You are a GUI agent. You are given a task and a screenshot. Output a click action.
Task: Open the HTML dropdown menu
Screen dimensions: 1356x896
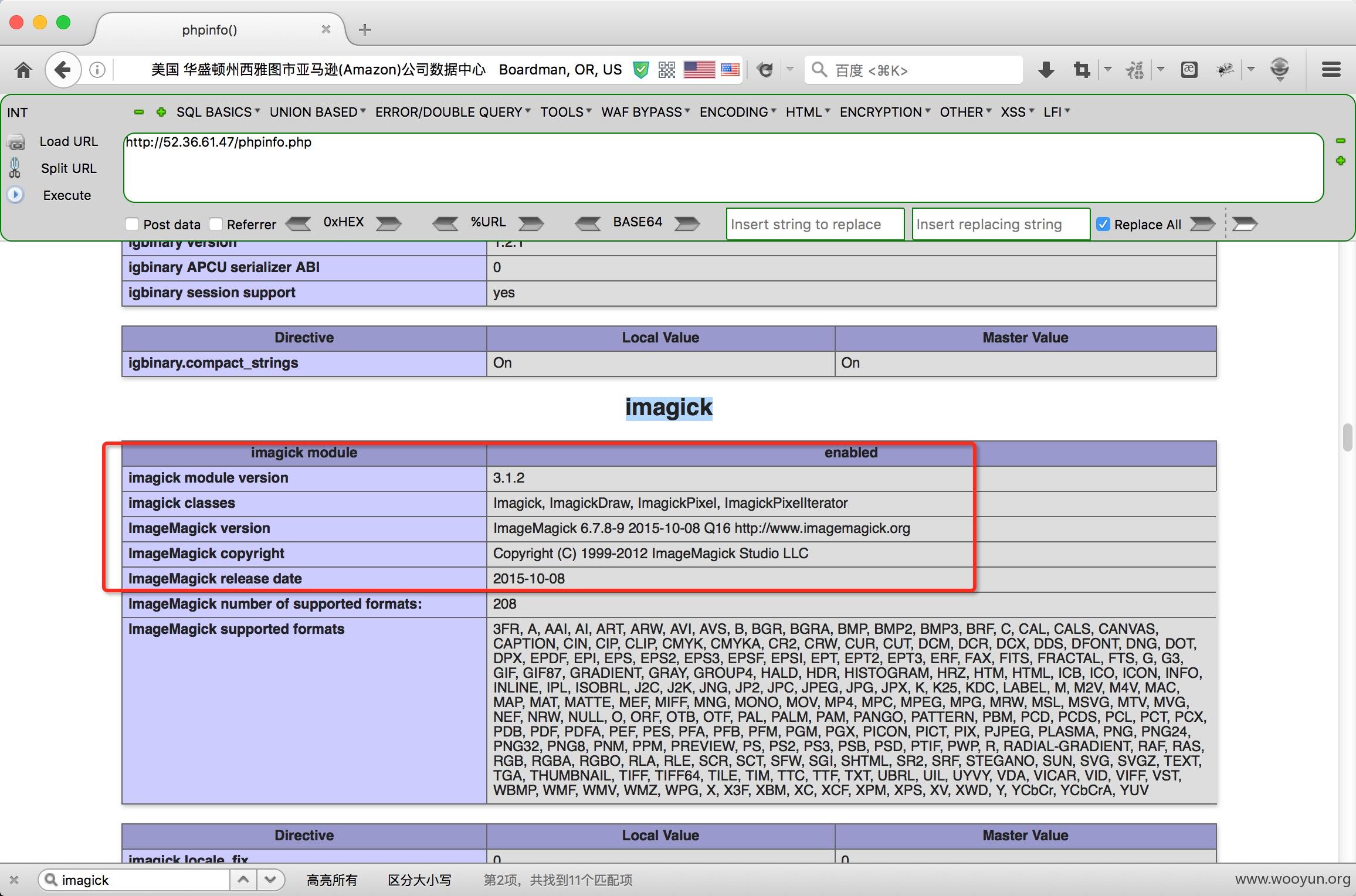point(808,112)
